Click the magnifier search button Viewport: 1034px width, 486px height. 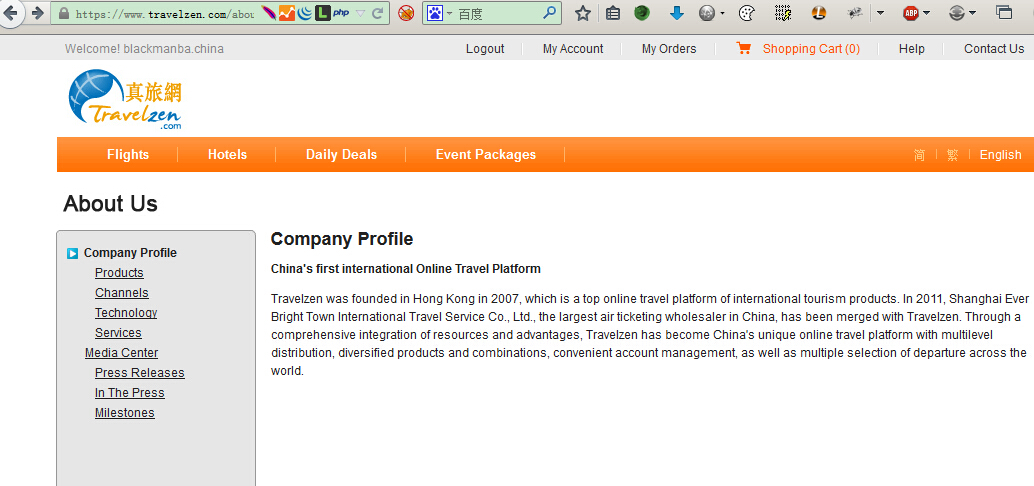(549, 13)
